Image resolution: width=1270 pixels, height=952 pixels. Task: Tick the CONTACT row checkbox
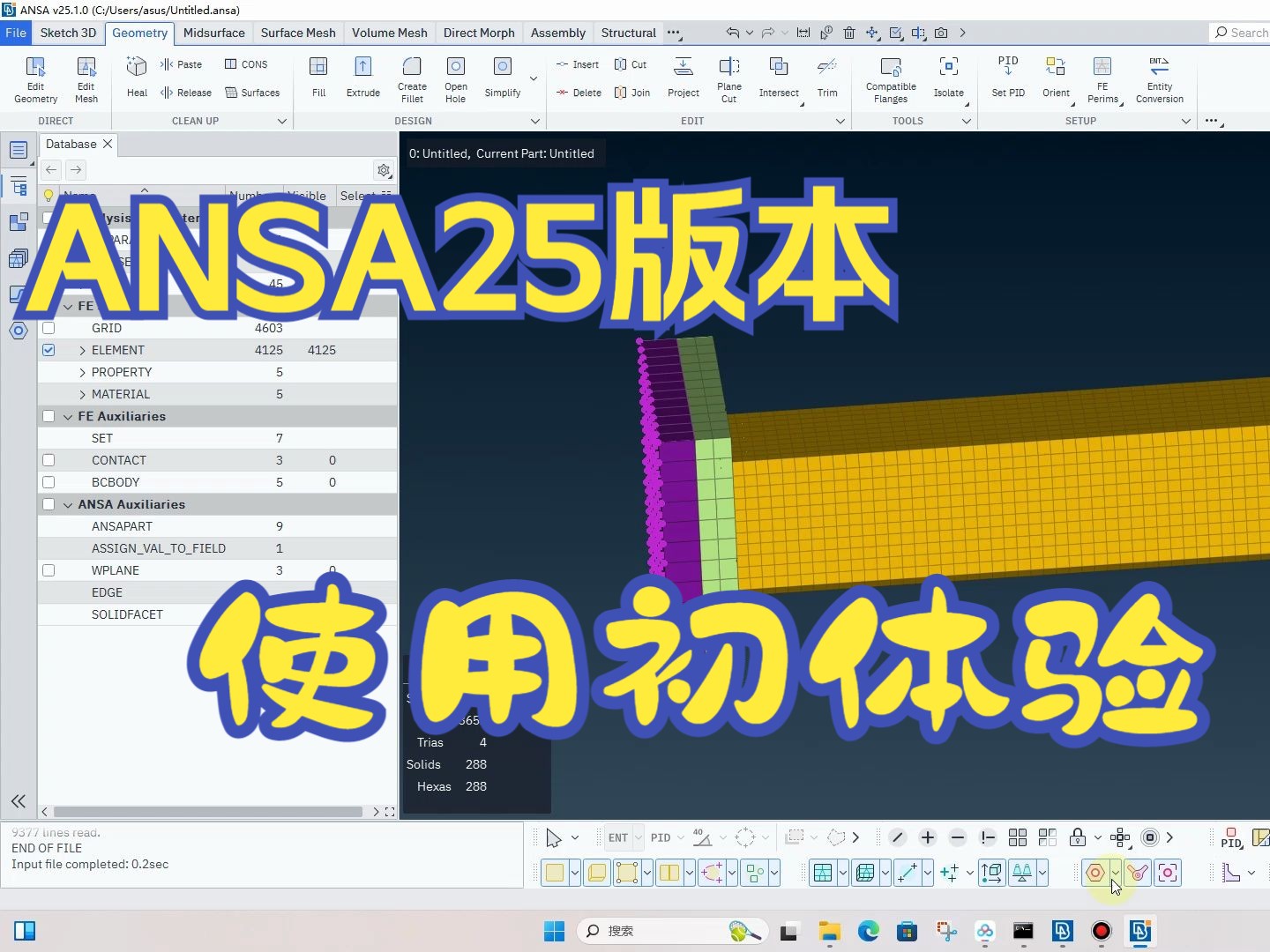tap(49, 460)
